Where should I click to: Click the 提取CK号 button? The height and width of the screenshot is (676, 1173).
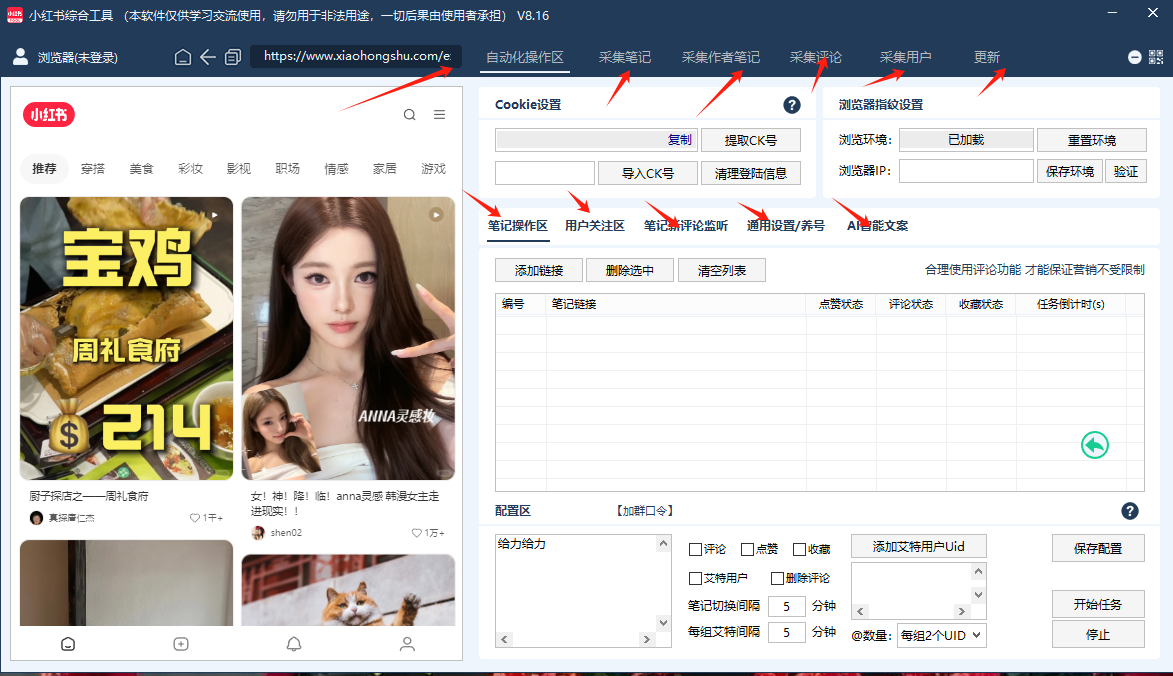(x=750, y=141)
